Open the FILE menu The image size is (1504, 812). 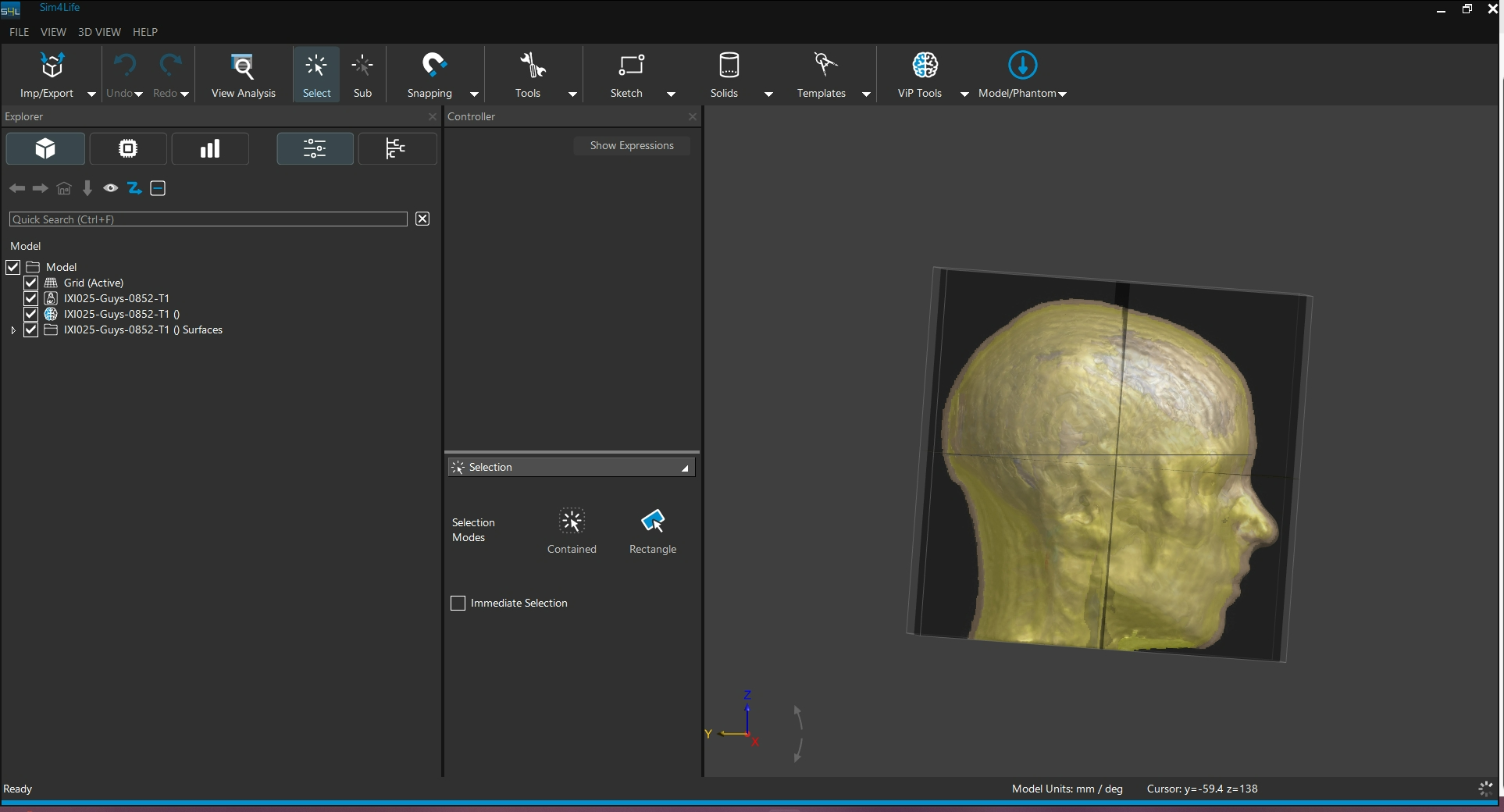[19, 32]
